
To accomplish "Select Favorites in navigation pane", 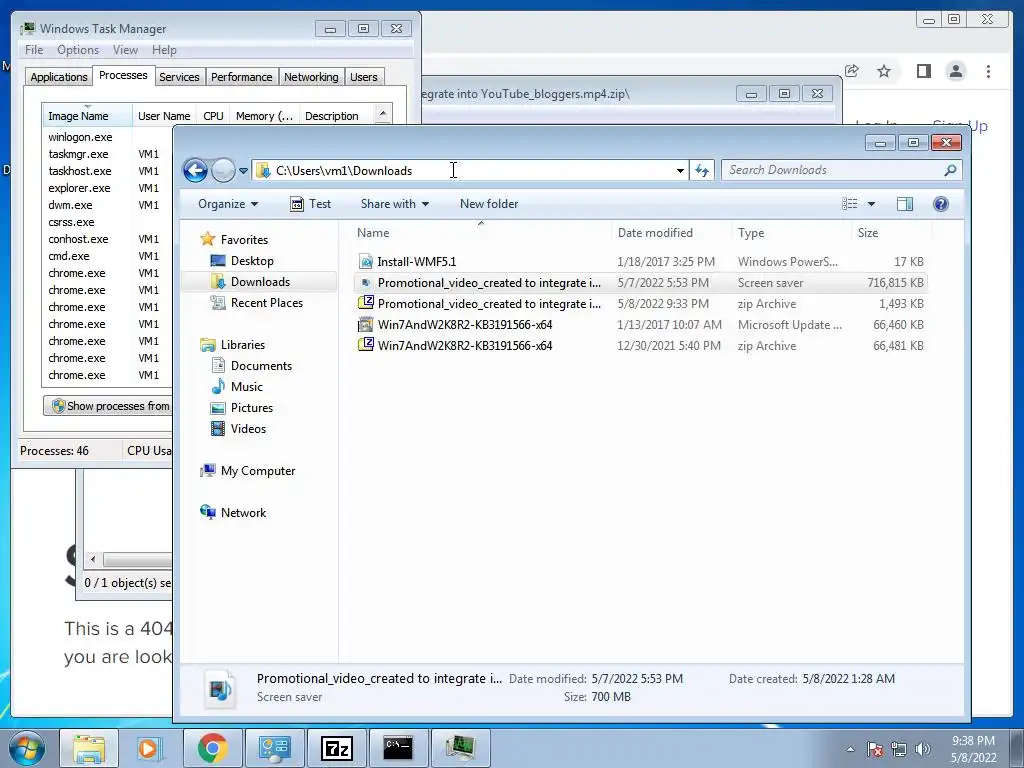I will tap(234, 240).
